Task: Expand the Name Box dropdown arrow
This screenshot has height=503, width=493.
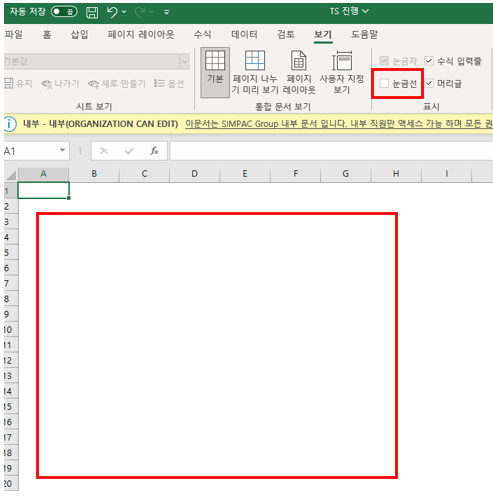Action: tap(62, 151)
